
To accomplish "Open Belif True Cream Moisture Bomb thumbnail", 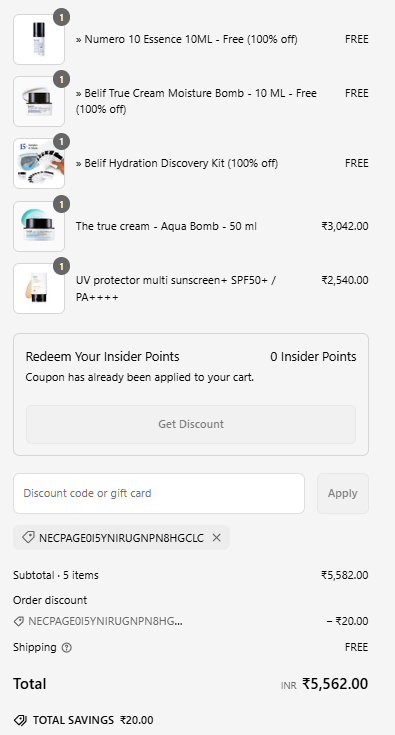I will [x=39, y=101].
